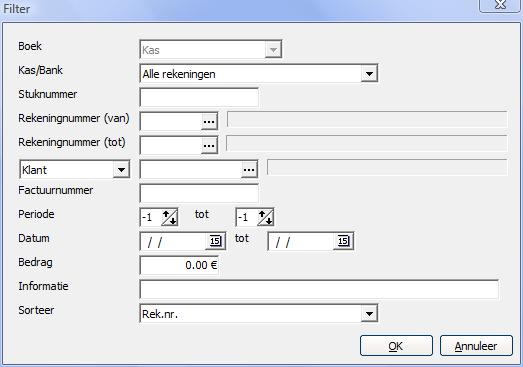The width and height of the screenshot is (523, 367).
Task: Open calendar for Datum start field
Action: 215,241
